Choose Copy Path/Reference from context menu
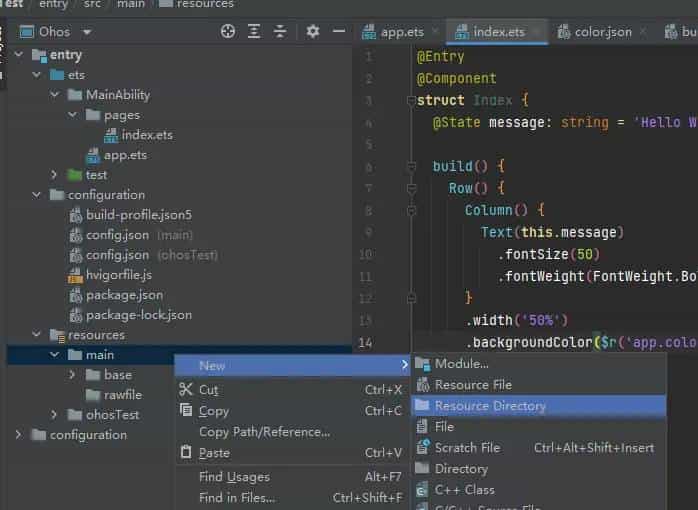 [x=264, y=432]
